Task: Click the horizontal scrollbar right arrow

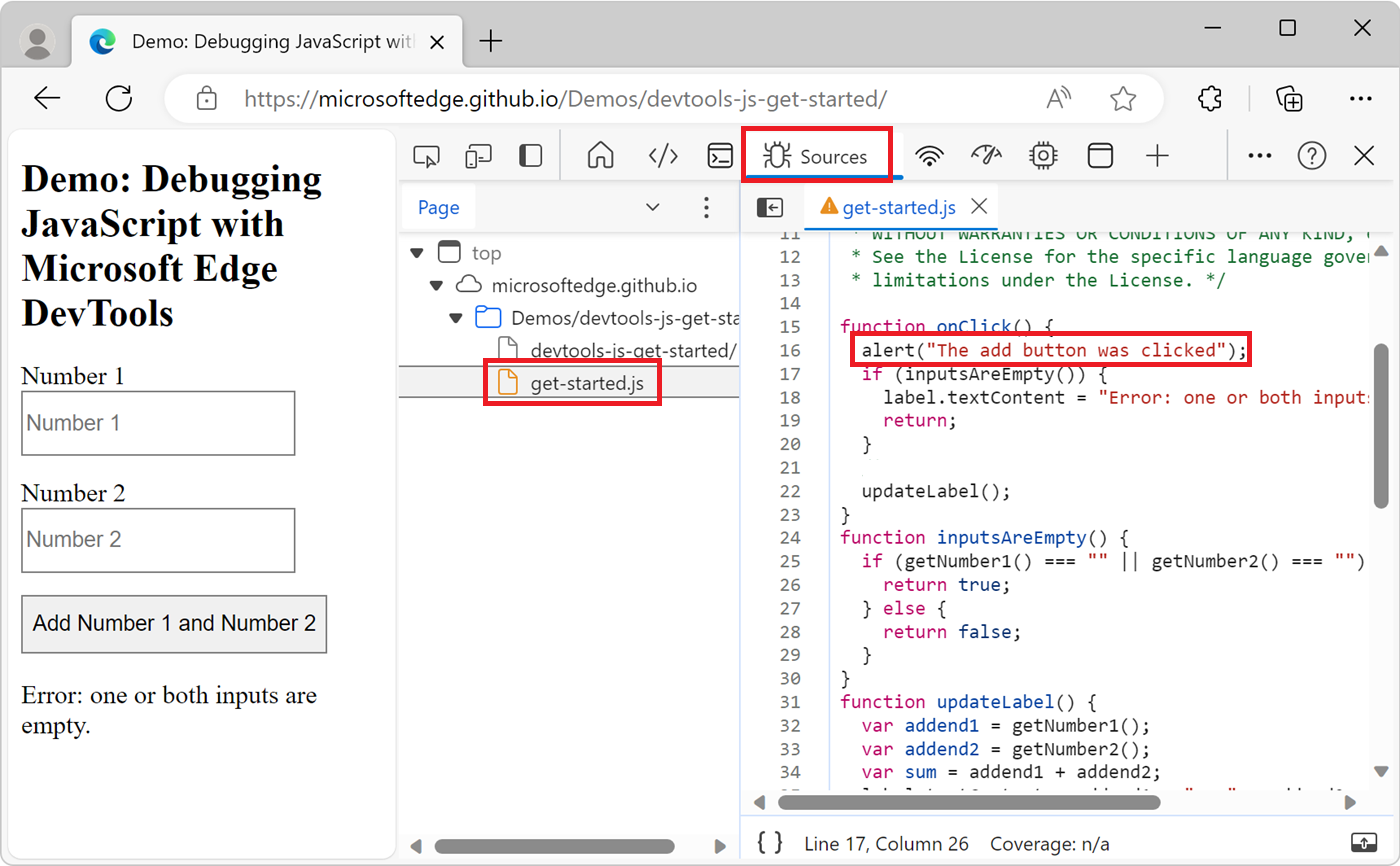Action: tap(1348, 801)
